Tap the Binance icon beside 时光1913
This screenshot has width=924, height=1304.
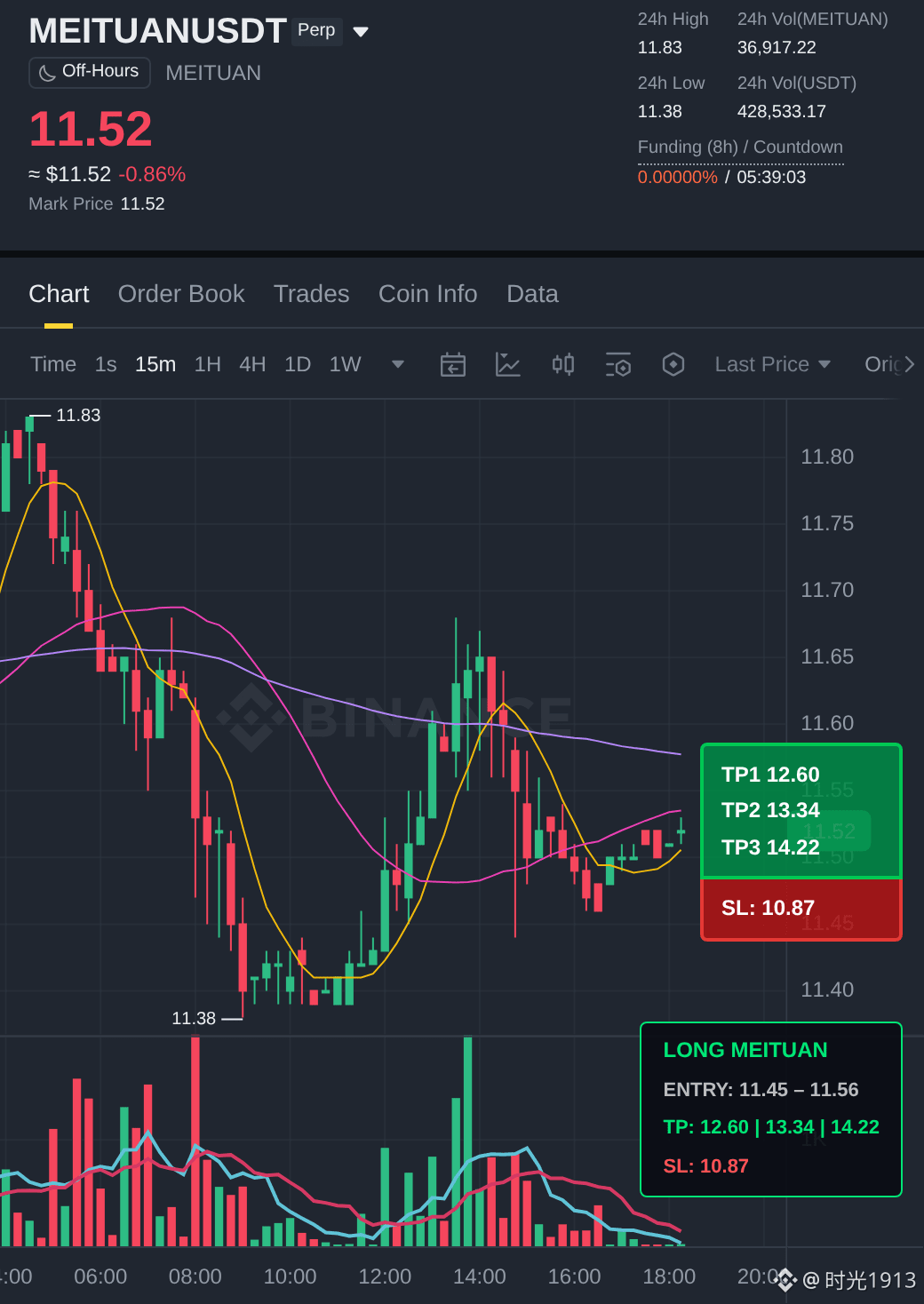(x=785, y=1280)
